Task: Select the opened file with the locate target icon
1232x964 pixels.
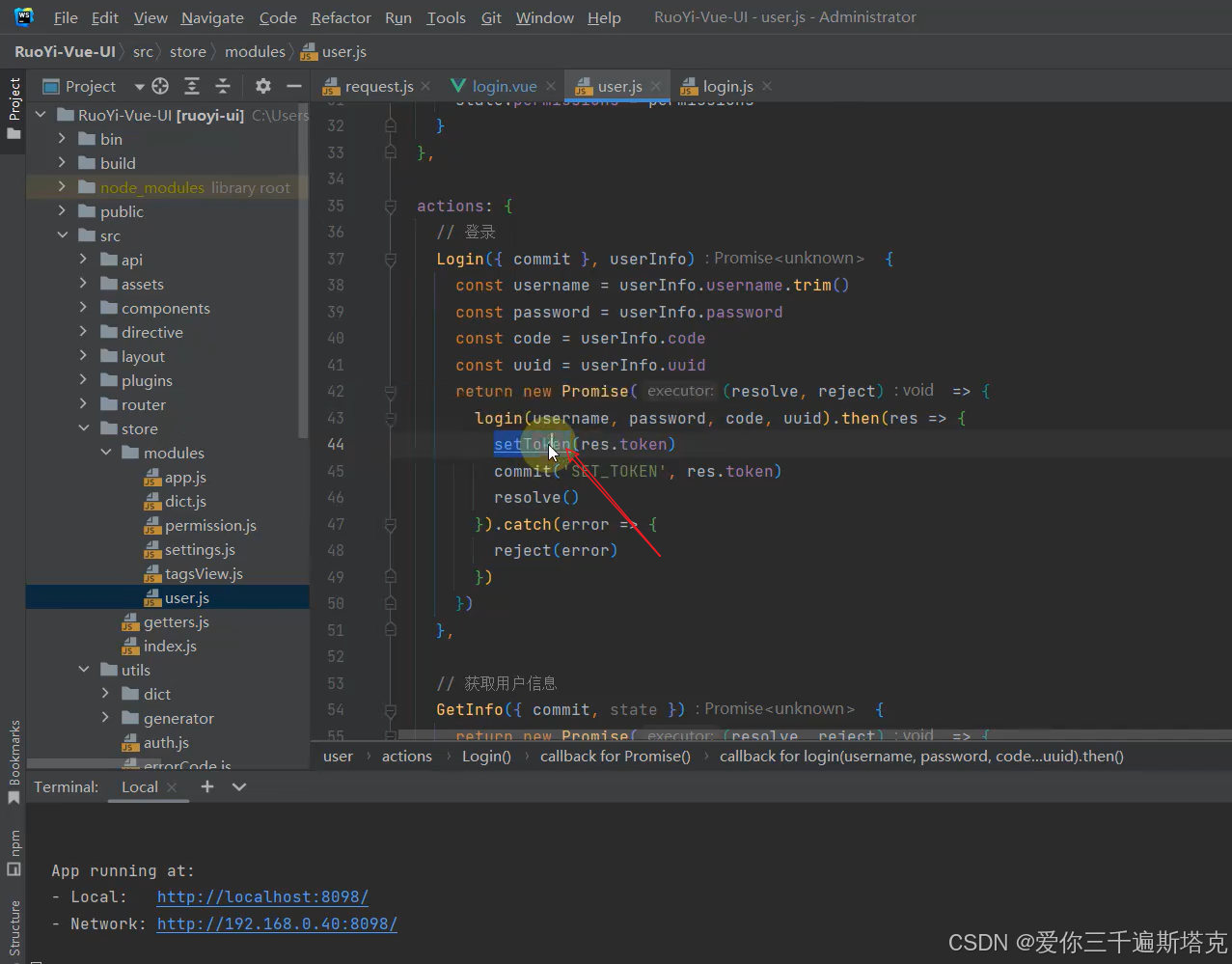Action: [160, 86]
